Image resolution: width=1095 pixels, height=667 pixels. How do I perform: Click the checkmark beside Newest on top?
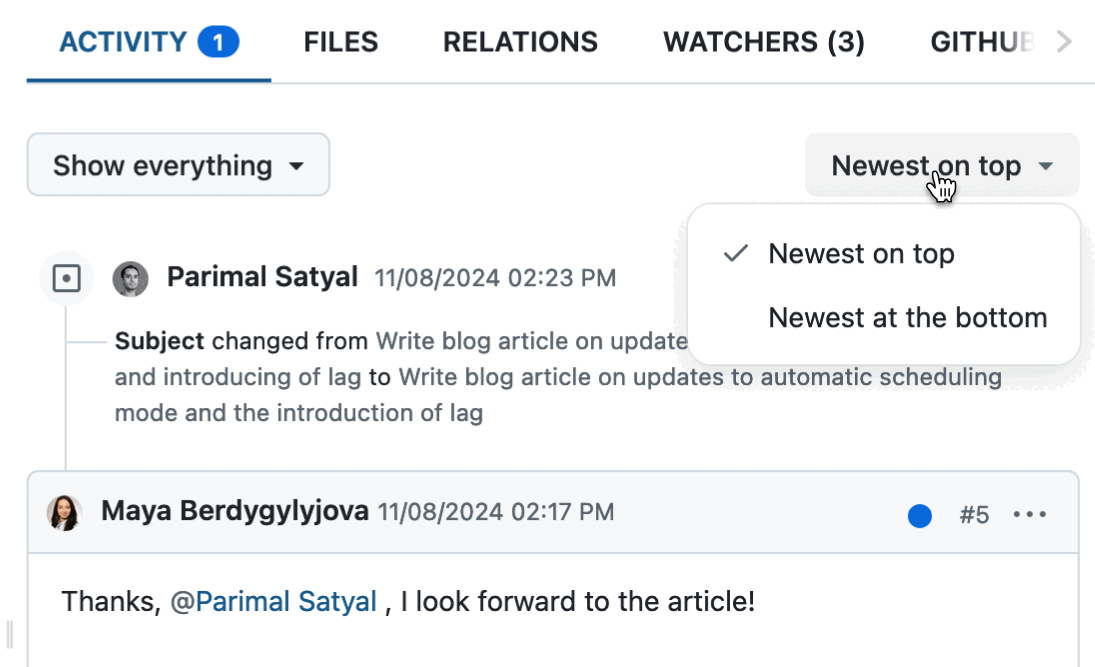click(x=735, y=254)
